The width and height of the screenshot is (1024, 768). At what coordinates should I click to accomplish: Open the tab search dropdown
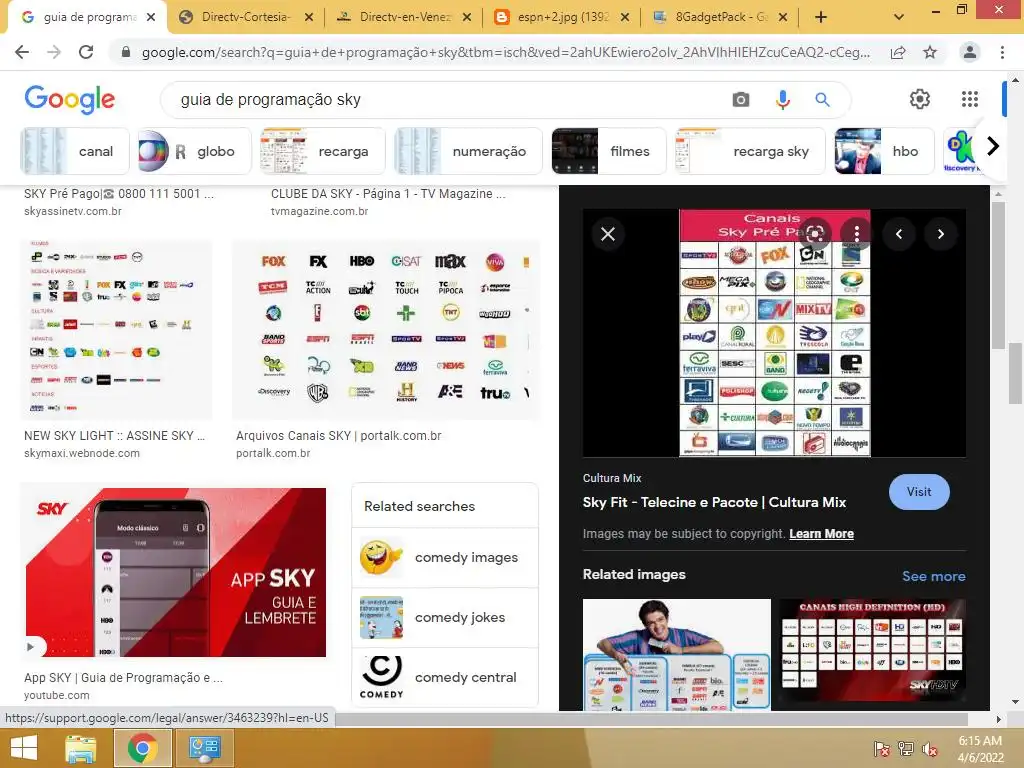(x=899, y=18)
